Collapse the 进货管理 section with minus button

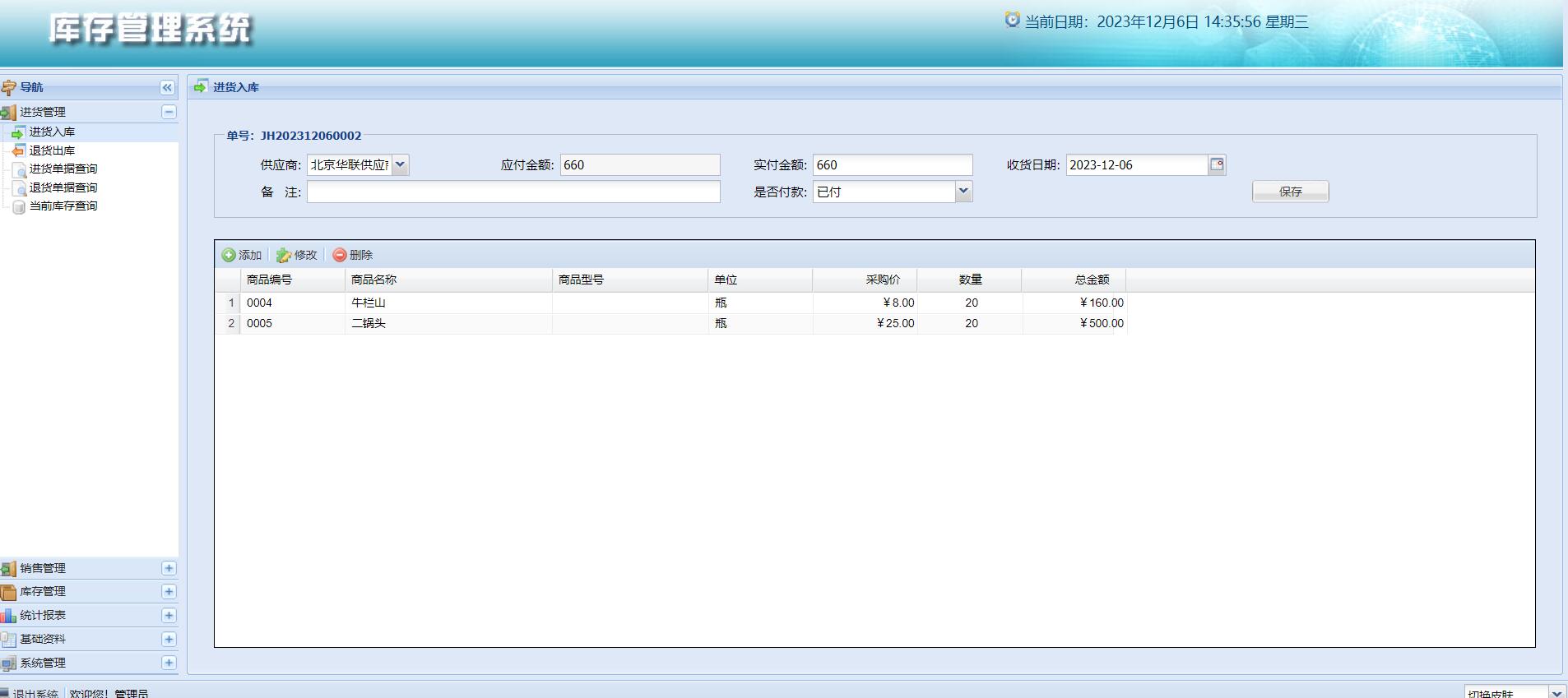tap(169, 112)
